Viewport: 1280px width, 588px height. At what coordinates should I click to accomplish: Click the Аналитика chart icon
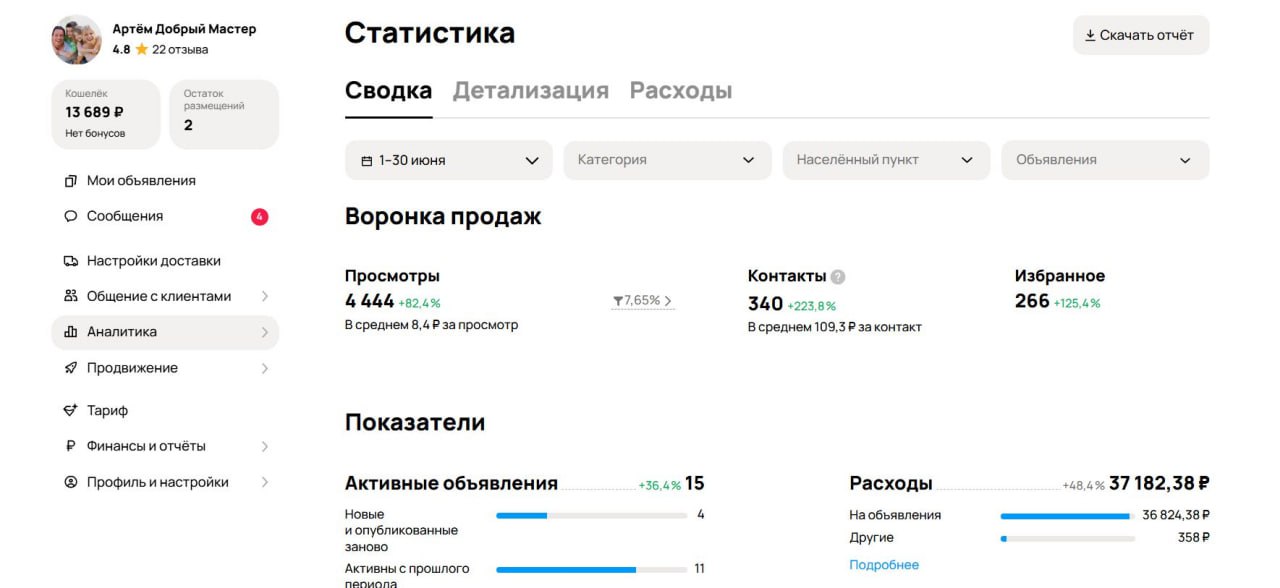(70, 332)
